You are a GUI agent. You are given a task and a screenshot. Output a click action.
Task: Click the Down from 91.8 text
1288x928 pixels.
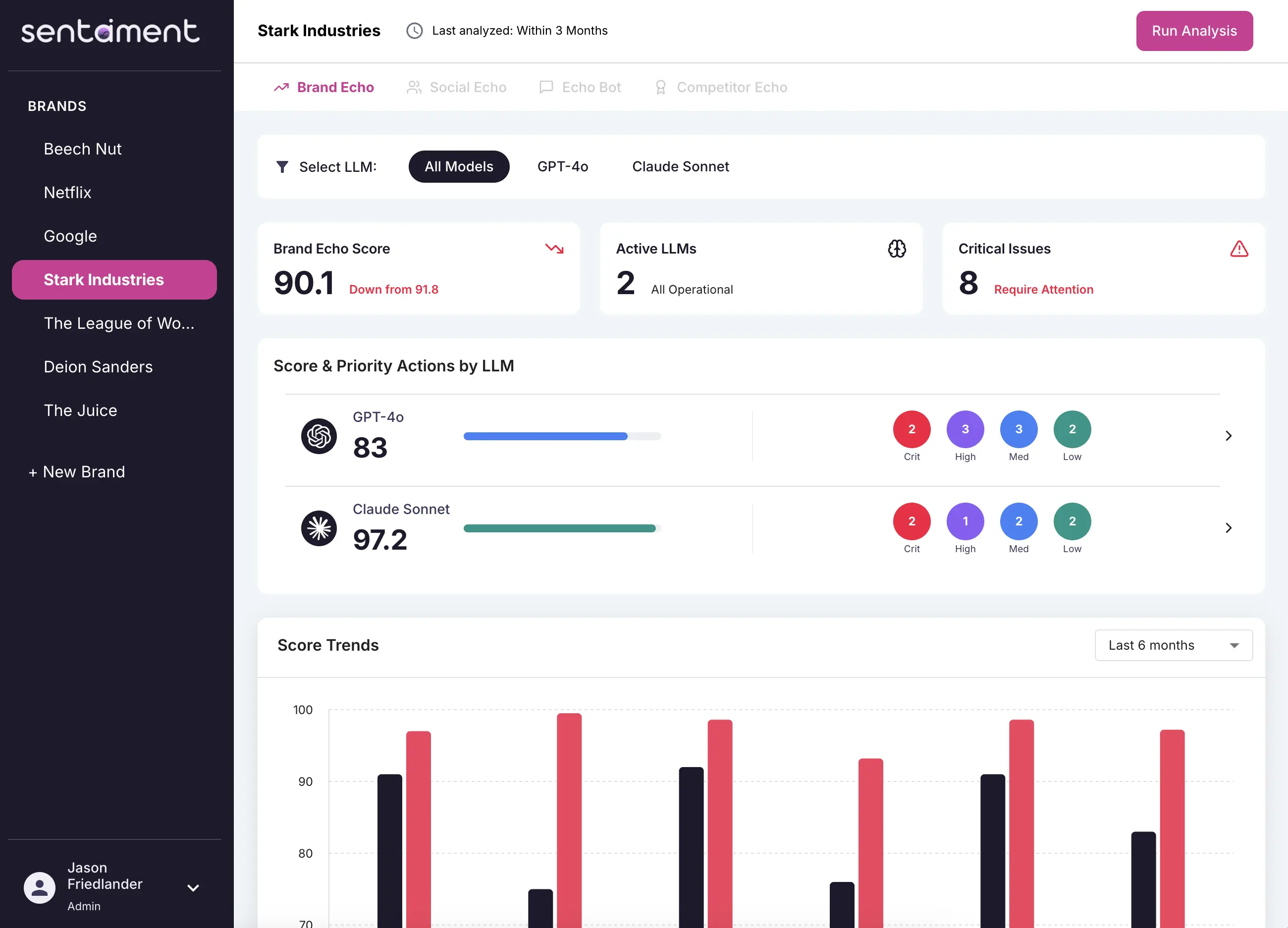(x=393, y=290)
